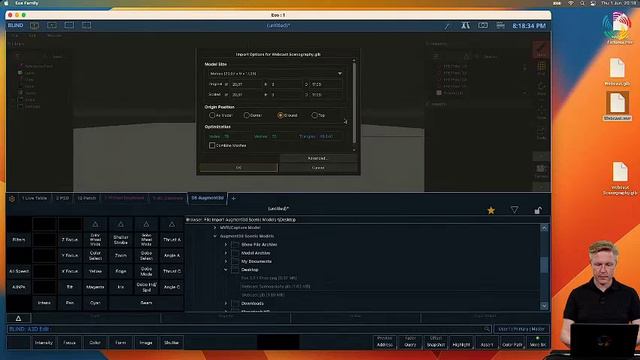
Task: Click the Zoom parameter tile
Action: (x=121, y=256)
